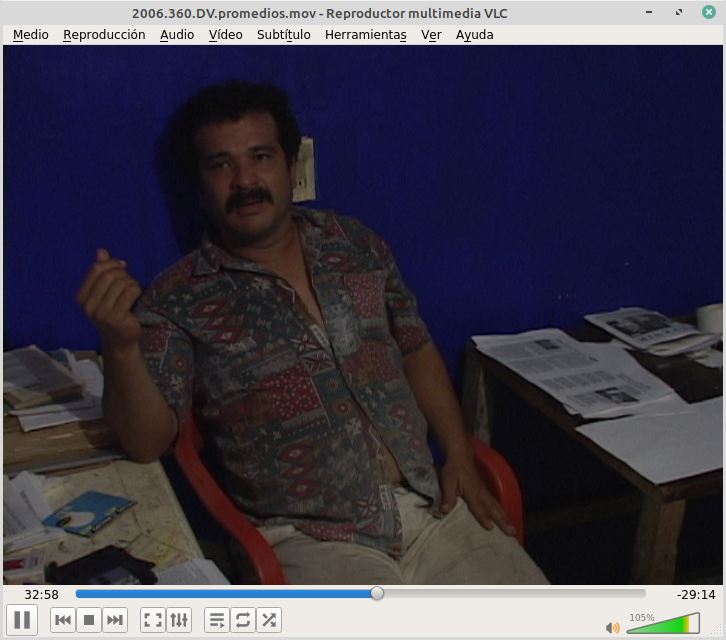Screen dimensions: 726x640
Task: Open the Audio menu
Action: click(177, 35)
